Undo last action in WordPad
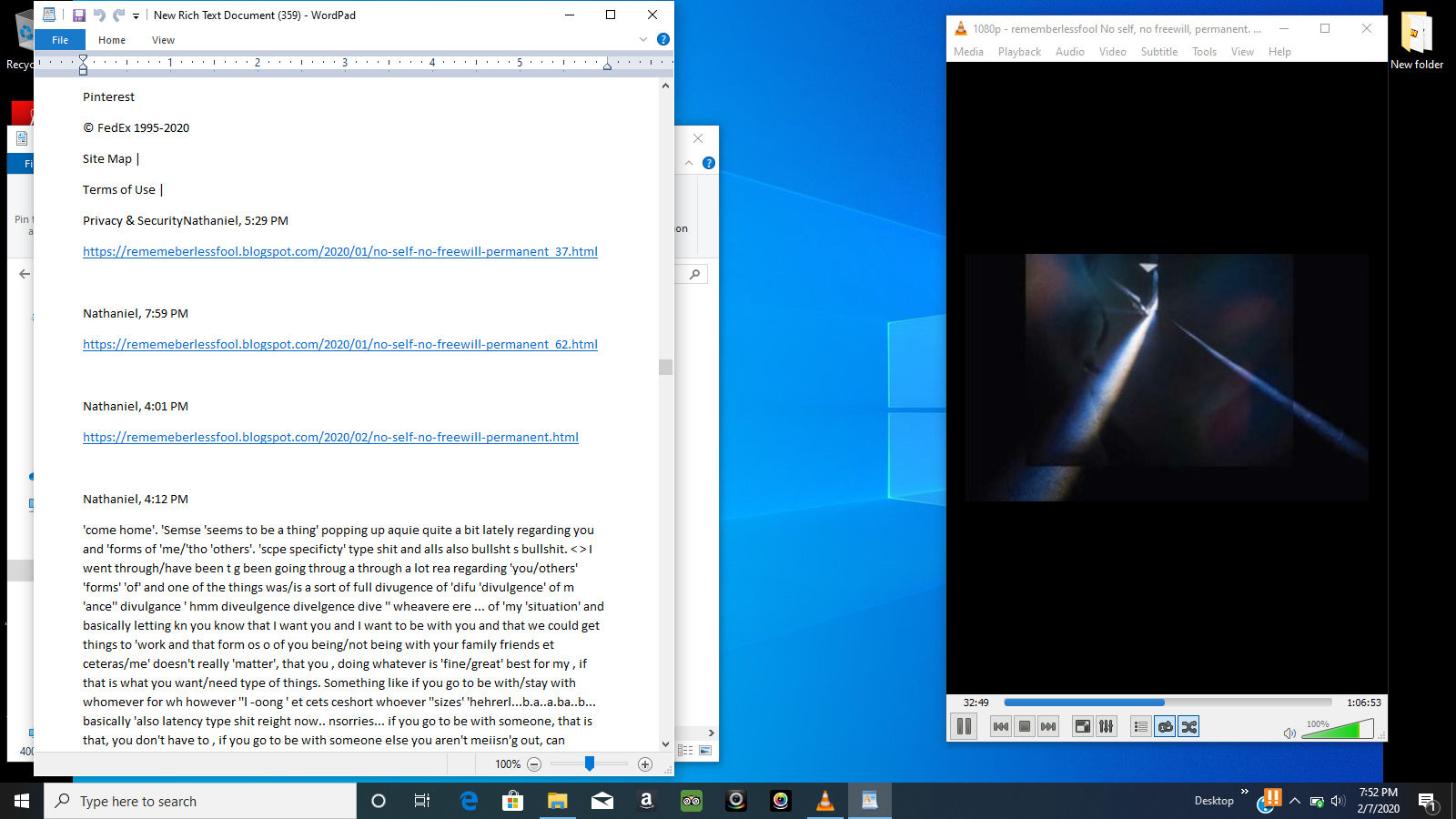Viewport: 1456px width, 819px height. tap(99, 15)
